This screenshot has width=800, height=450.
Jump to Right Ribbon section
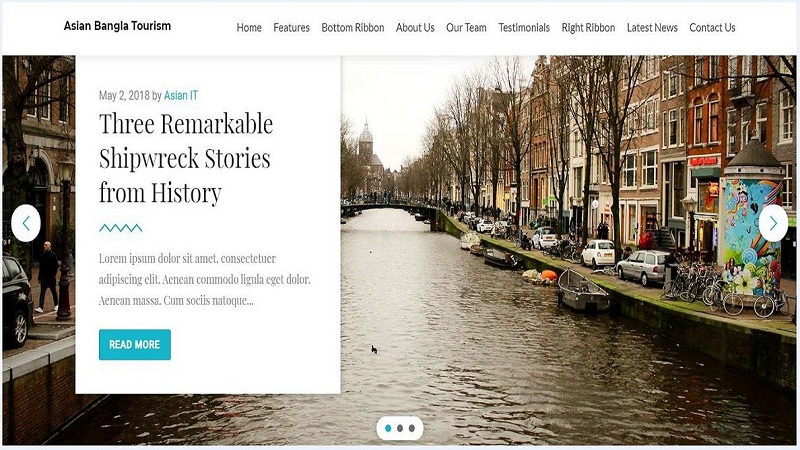(x=588, y=28)
